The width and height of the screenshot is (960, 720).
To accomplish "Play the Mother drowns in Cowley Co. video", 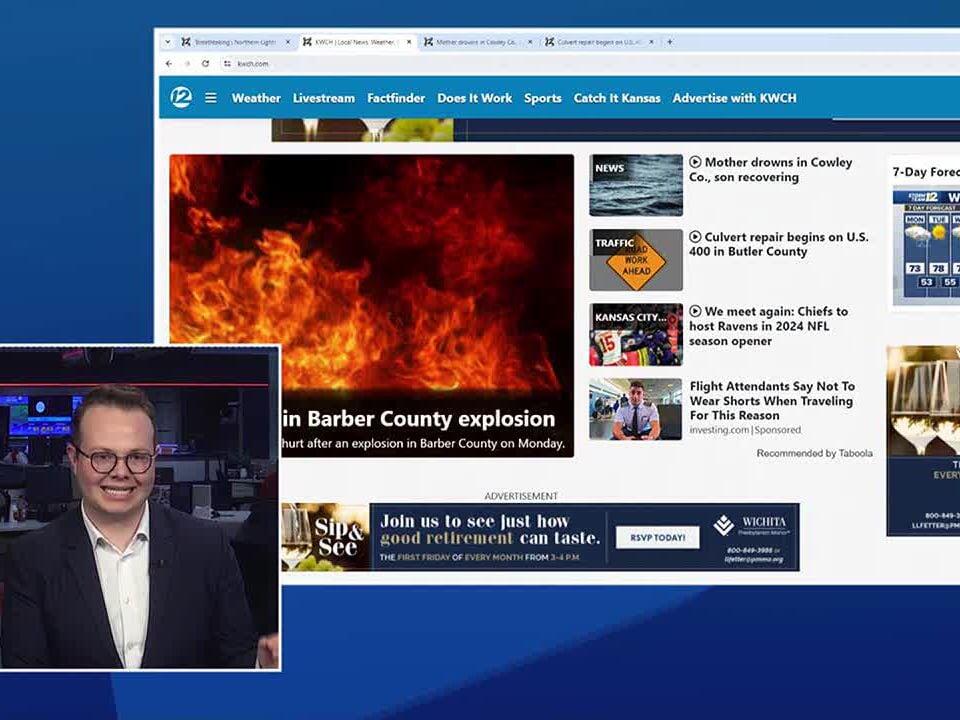I will pos(694,162).
